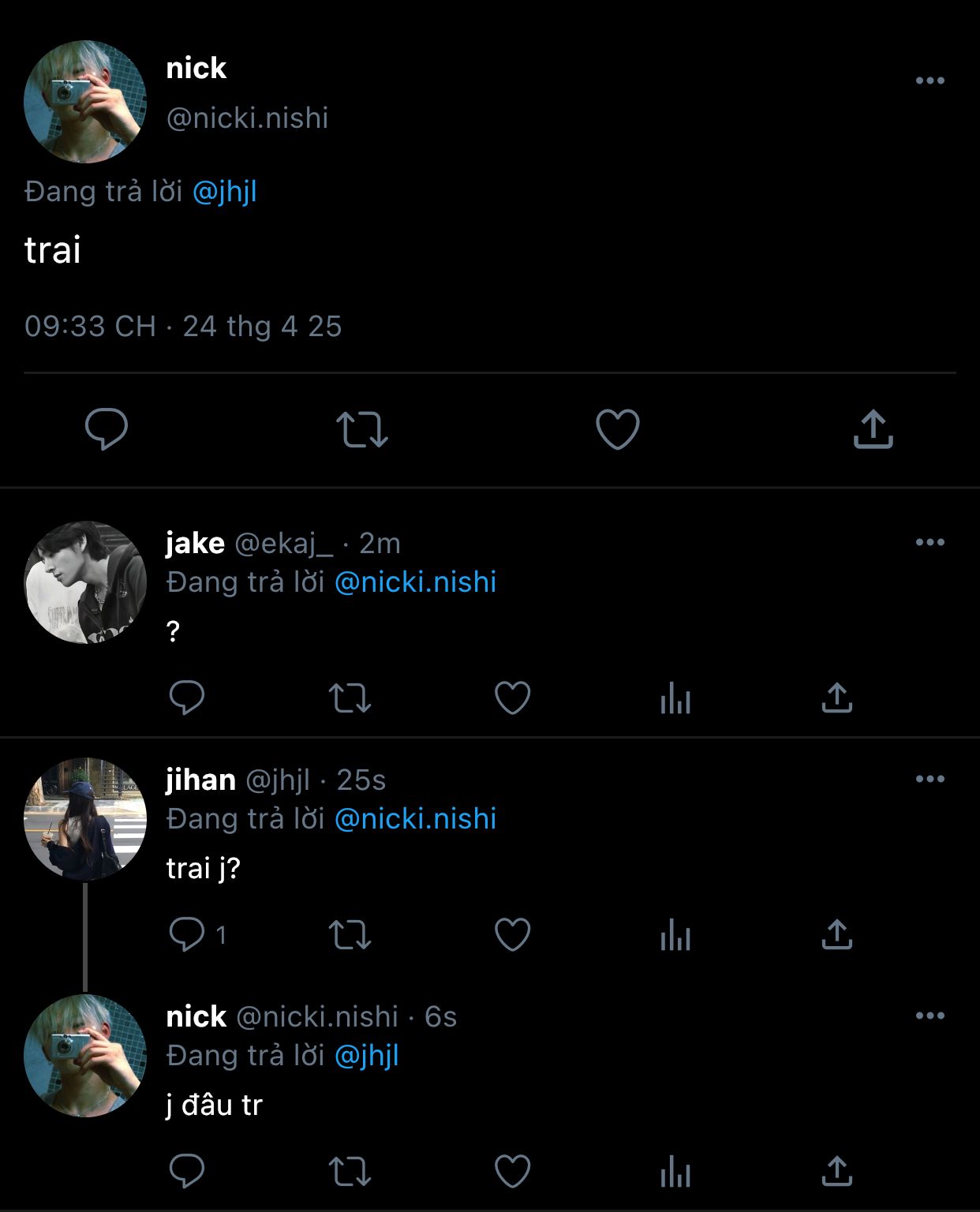Open @nicki.nishi mention in jake's reply
The width and height of the screenshot is (980, 1212).
(x=416, y=582)
